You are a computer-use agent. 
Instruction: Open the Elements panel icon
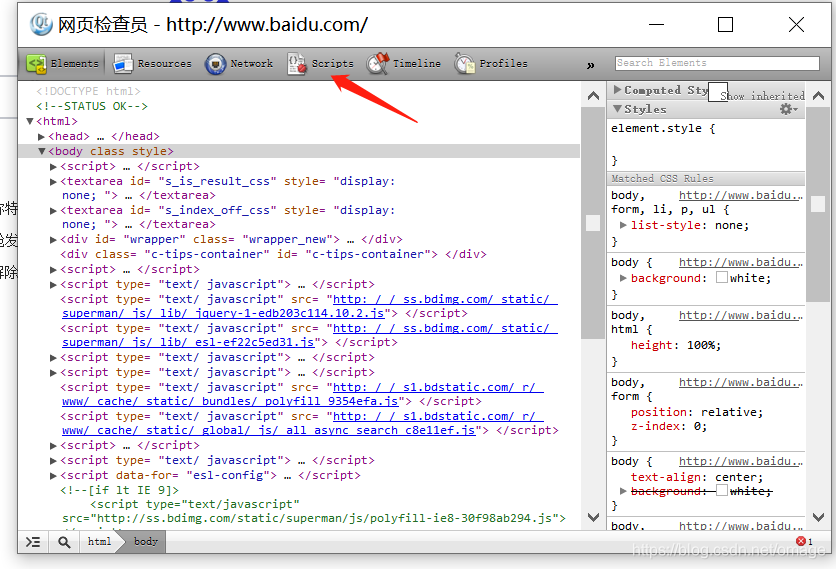coord(36,64)
